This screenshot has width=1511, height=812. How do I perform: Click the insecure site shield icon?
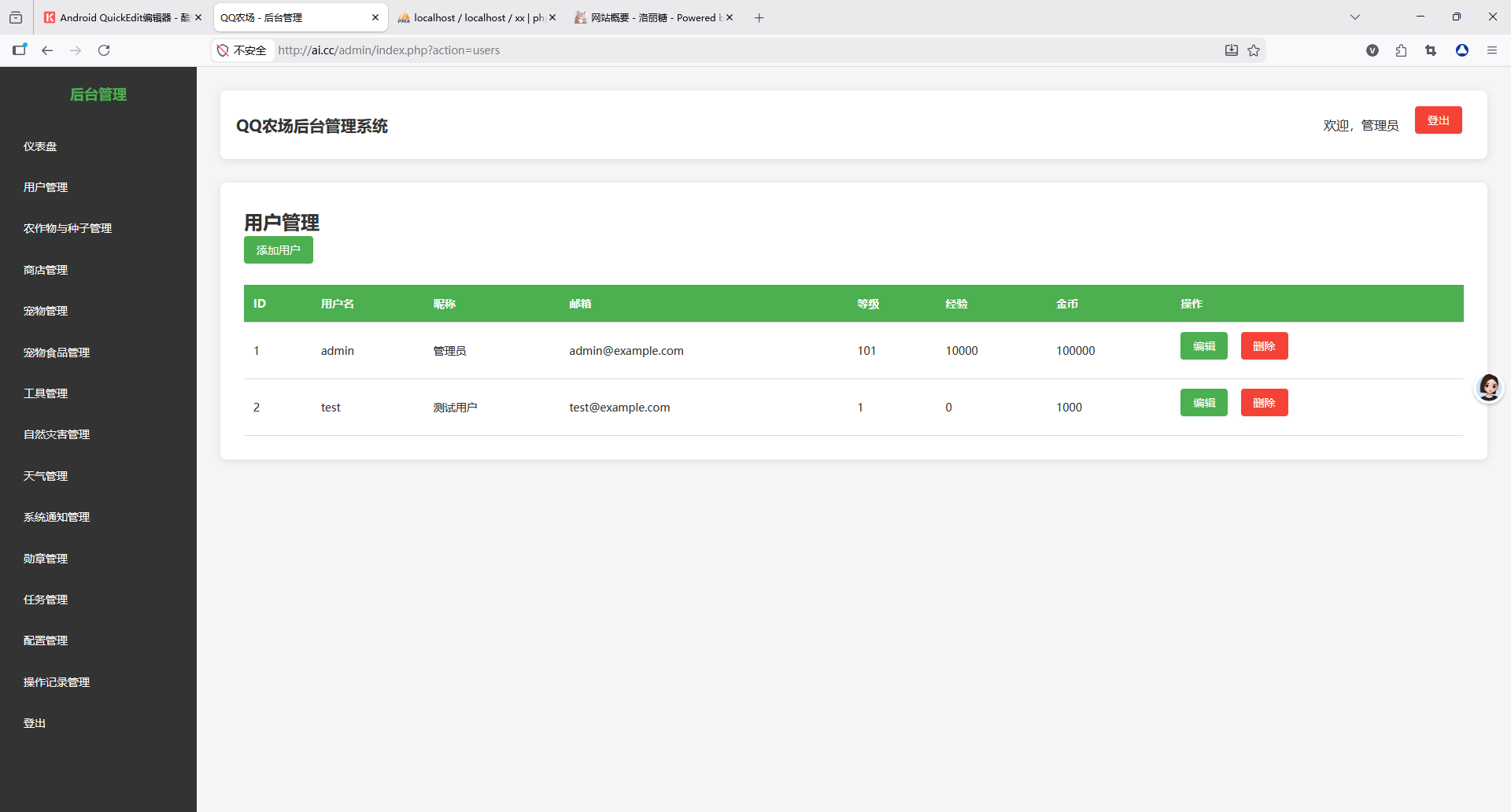224,50
